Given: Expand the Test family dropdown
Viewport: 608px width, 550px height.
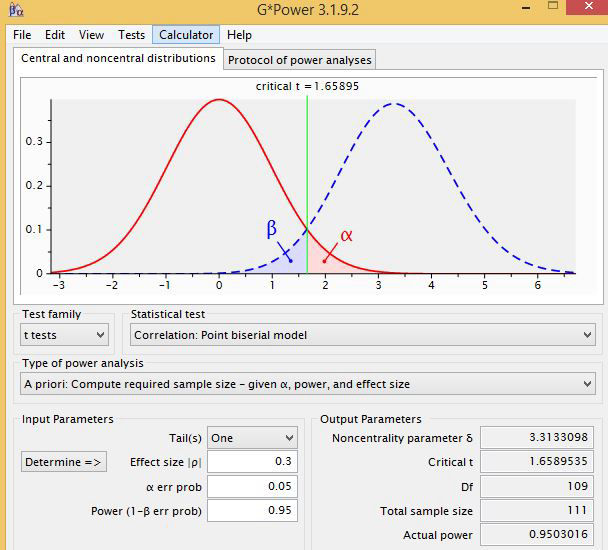Looking at the screenshot, I should [65, 335].
